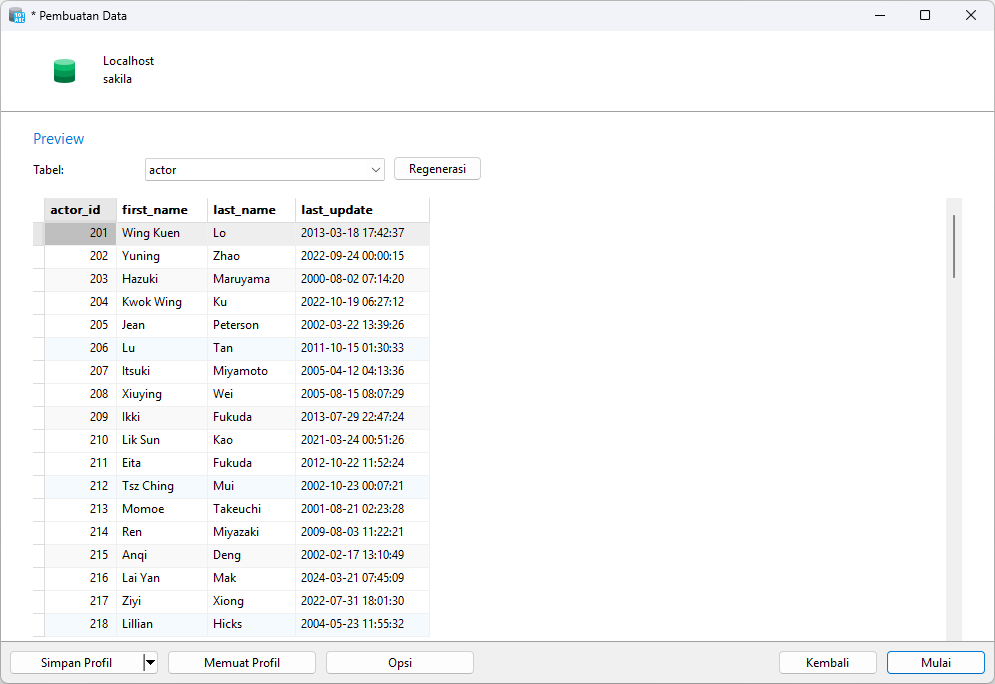Select the cell '2022-09-24 00:00:15'

click(362, 256)
